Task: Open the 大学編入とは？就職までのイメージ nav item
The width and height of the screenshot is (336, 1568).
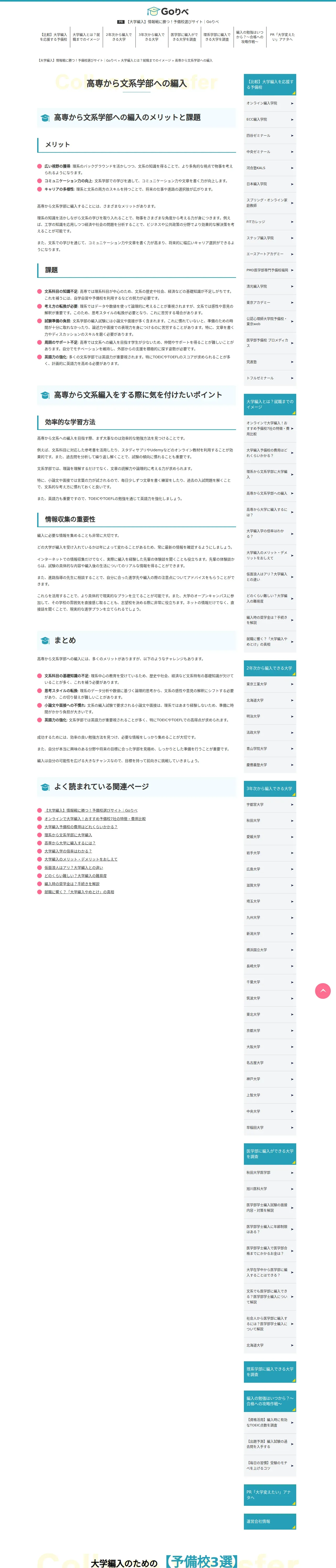Action: pos(87,37)
